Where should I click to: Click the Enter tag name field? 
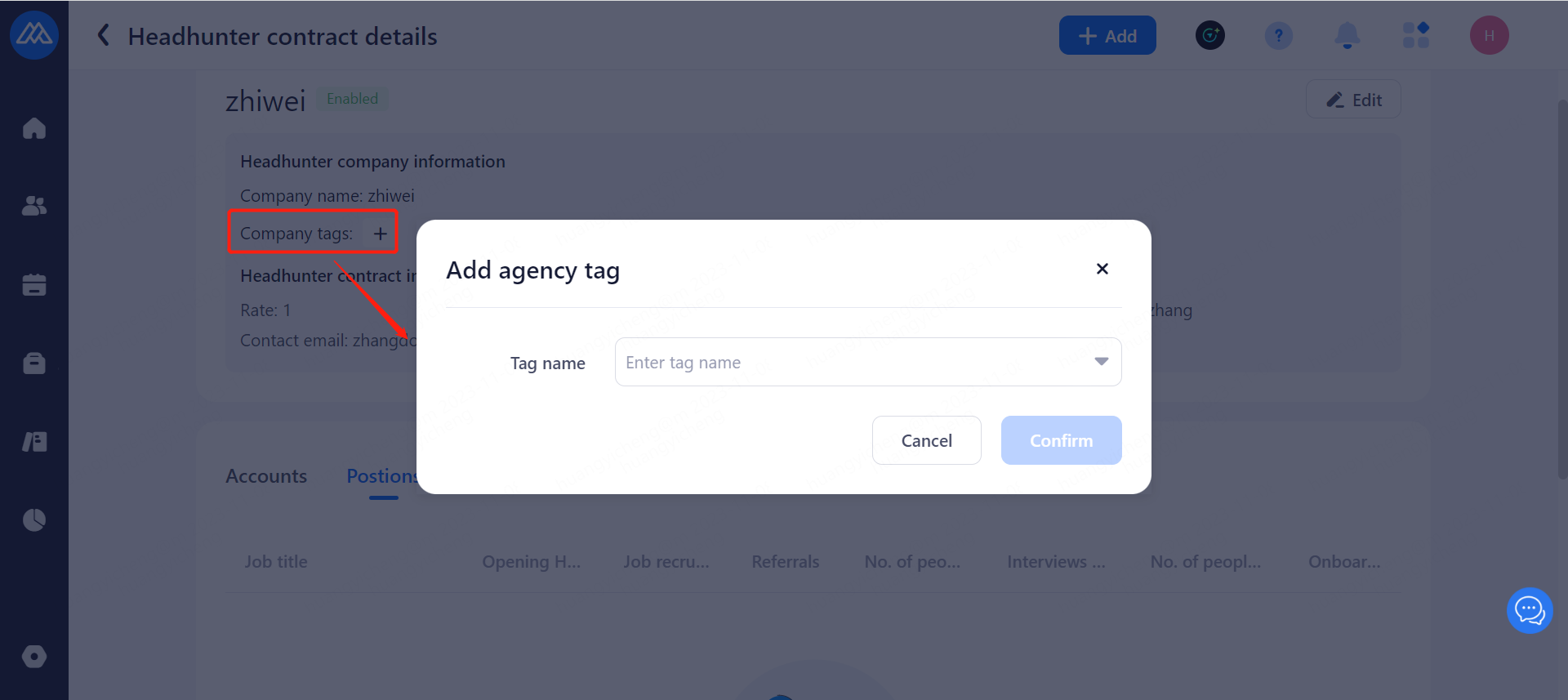pyautogui.click(x=849, y=362)
